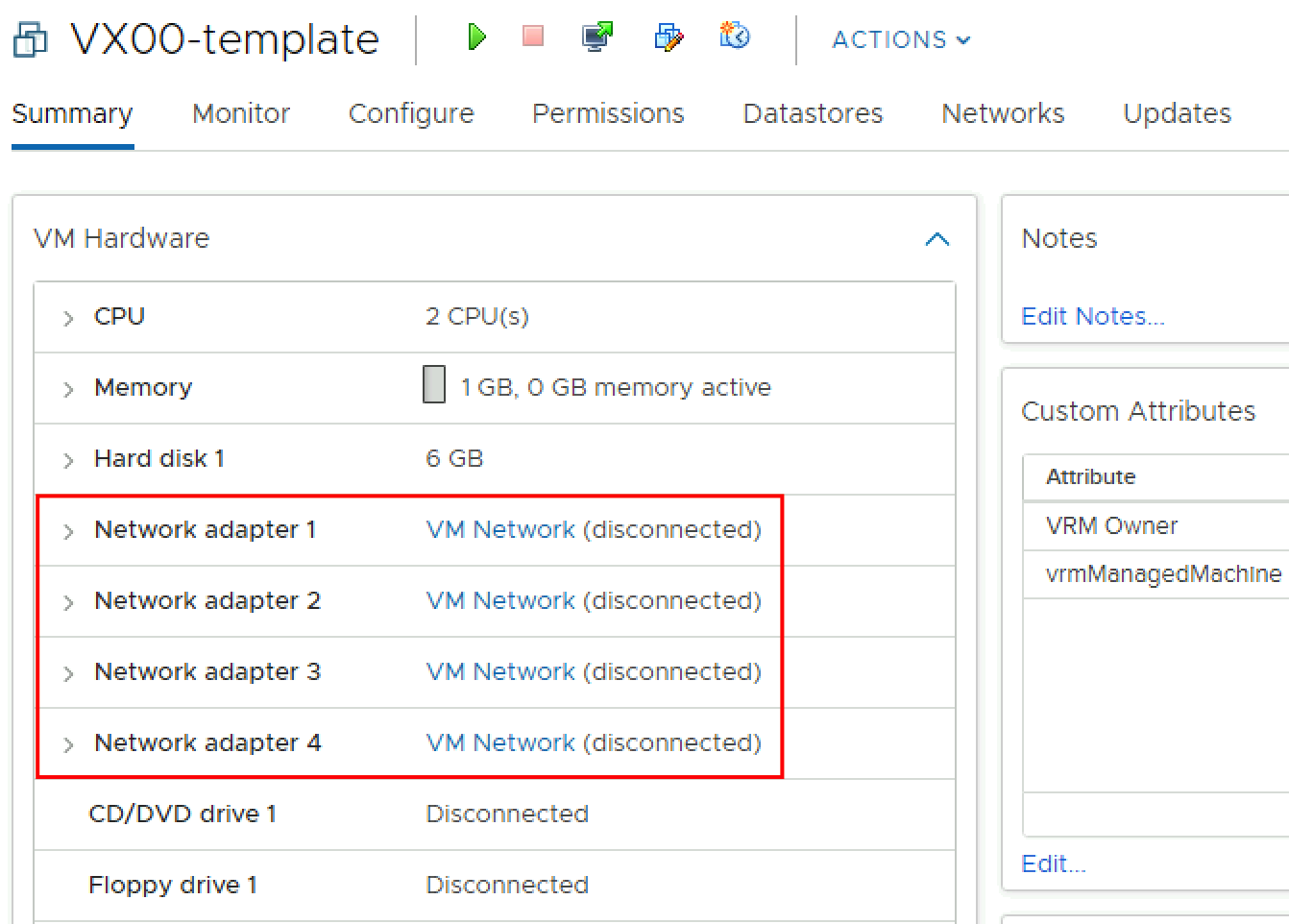1289x924 pixels.
Task: Expand the CPU row
Action: (x=68, y=318)
